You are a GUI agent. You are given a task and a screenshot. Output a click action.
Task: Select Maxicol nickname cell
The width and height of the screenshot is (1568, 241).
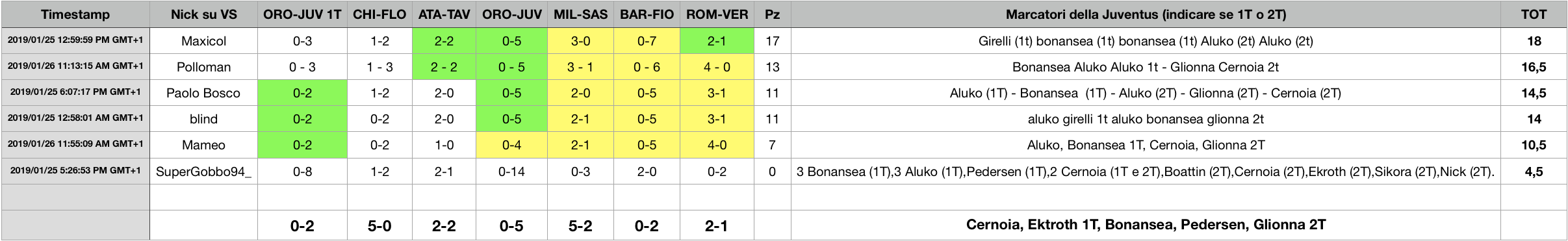(x=203, y=41)
